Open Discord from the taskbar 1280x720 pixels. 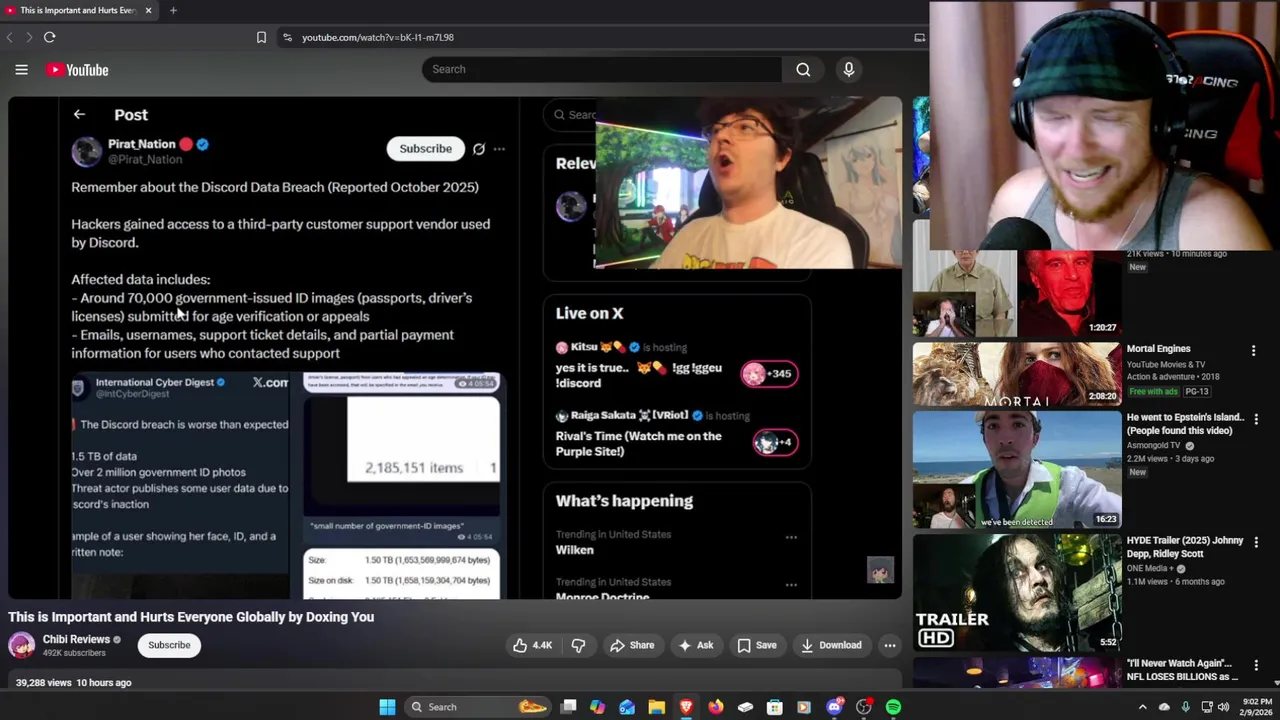pyautogui.click(x=834, y=707)
